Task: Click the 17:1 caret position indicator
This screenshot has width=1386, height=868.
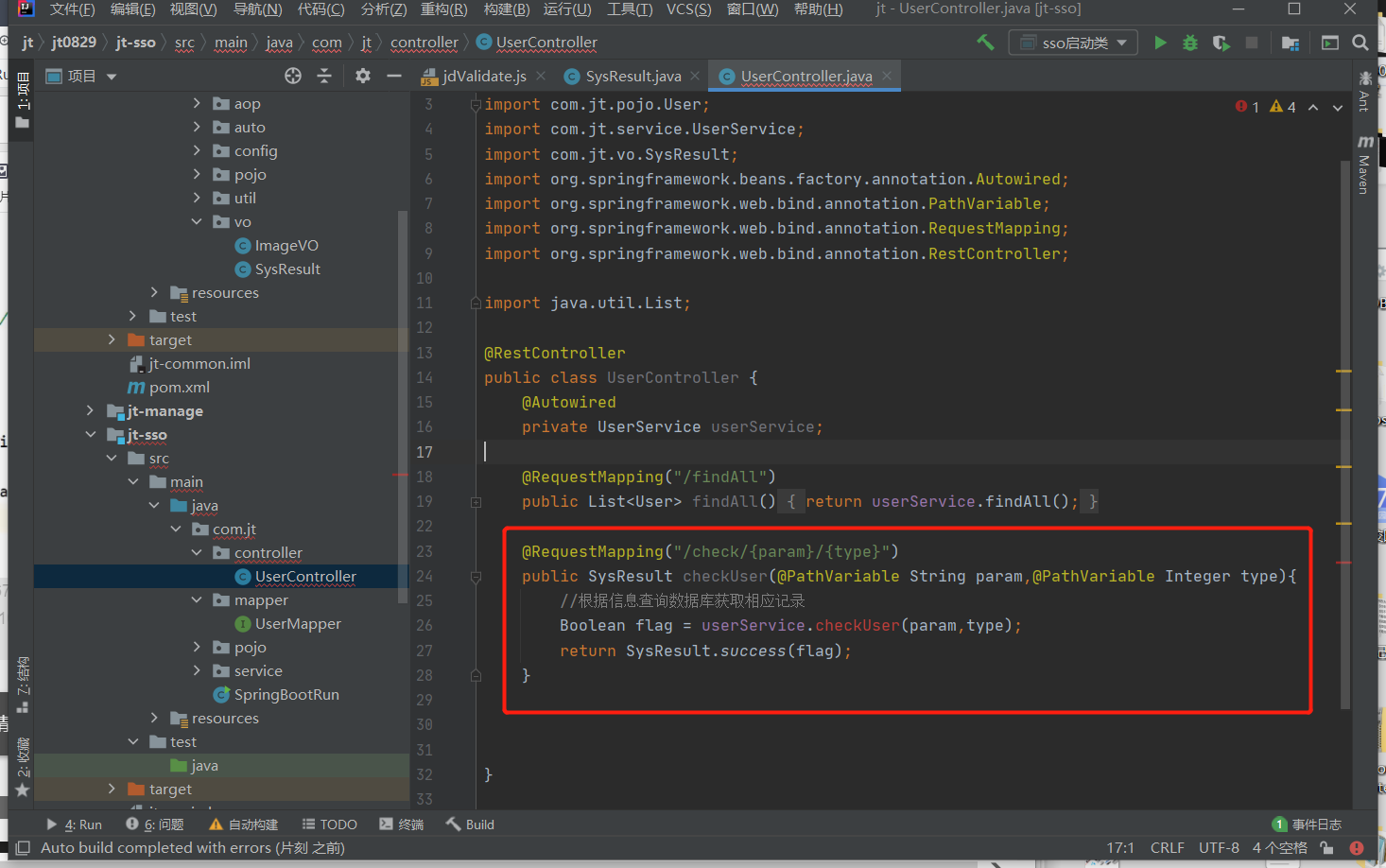Action: [1120, 848]
